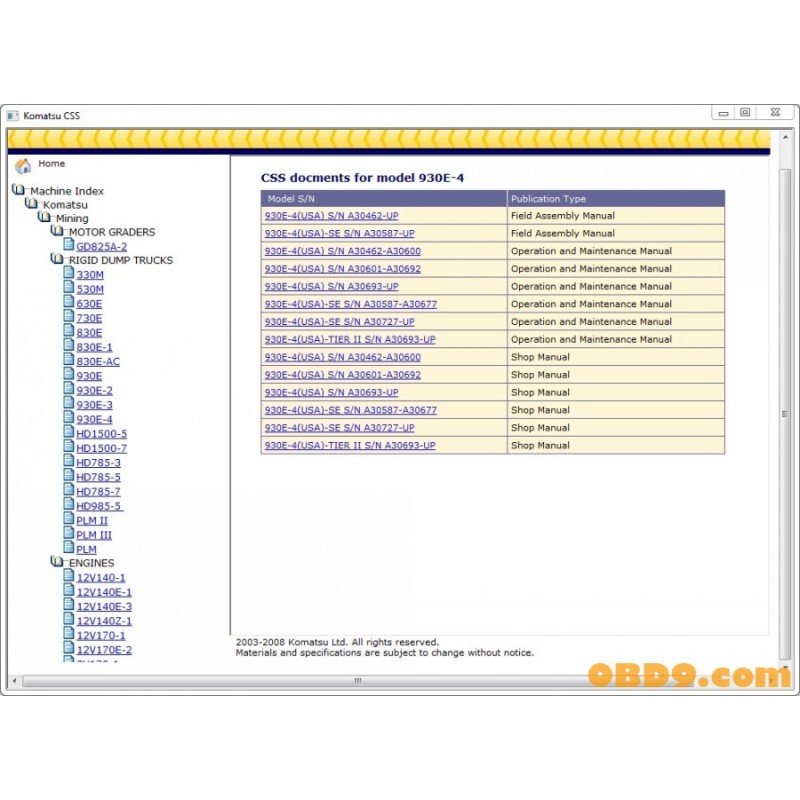Image resolution: width=800 pixels, height=800 pixels.
Task: Click the document icon beside 730E
Action: [69, 316]
